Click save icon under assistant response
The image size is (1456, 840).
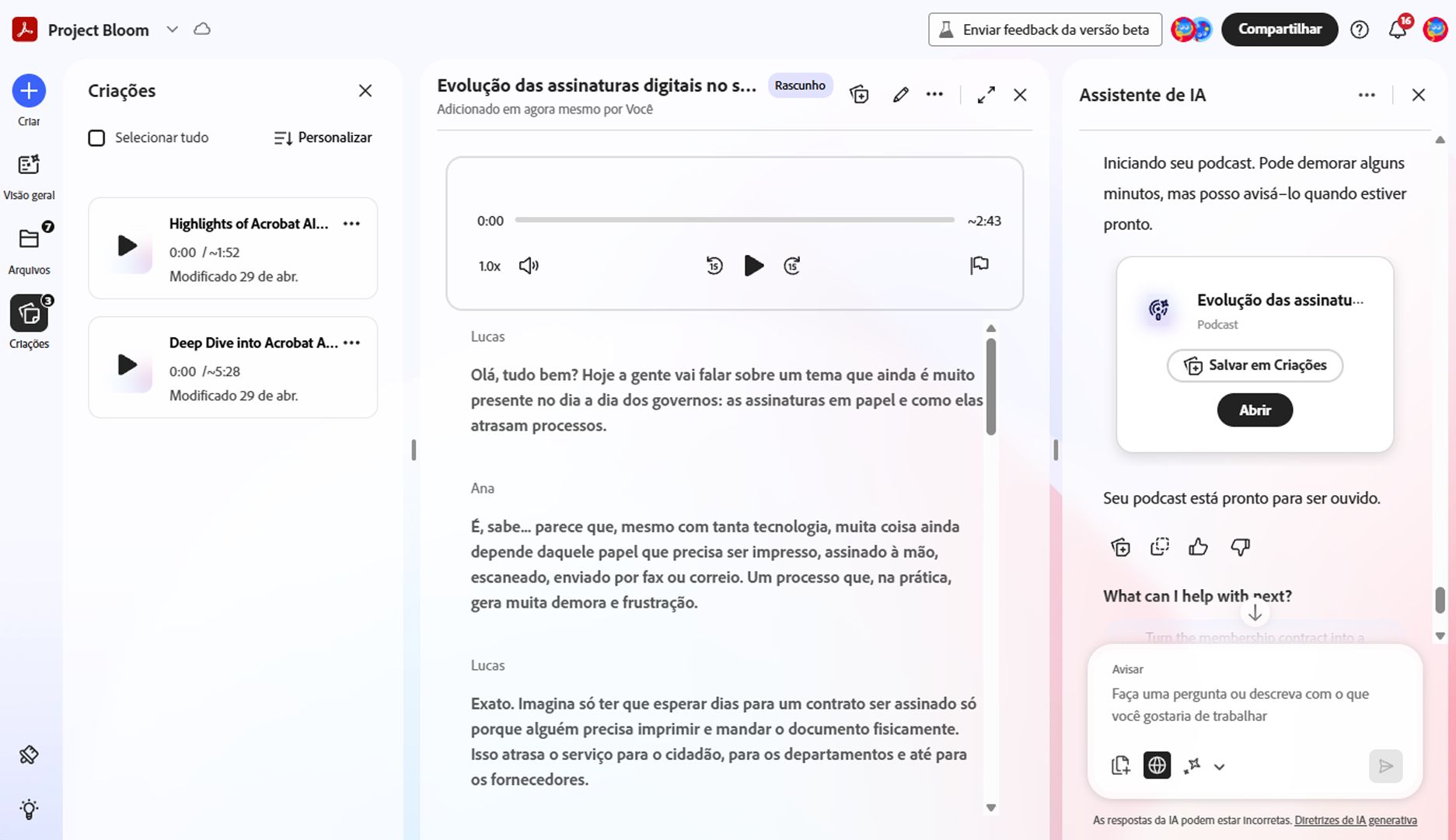click(1120, 547)
